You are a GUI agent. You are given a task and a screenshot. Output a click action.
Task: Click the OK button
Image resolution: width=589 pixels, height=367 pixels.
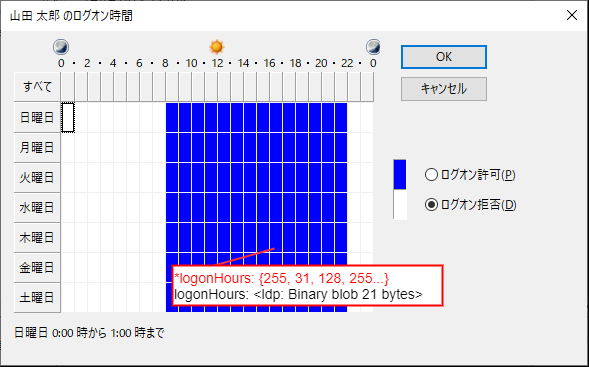click(444, 57)
